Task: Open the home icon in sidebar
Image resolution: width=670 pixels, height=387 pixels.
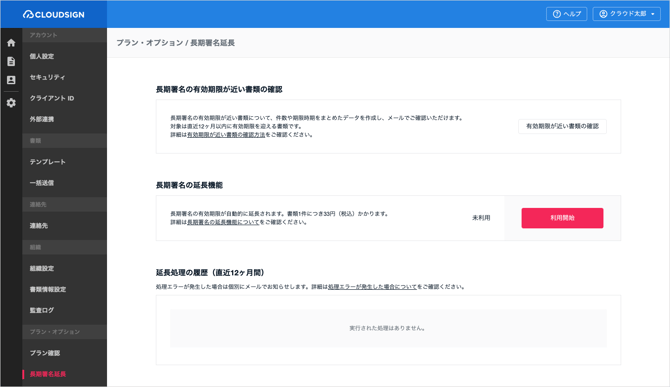Action: pos(11,43)
